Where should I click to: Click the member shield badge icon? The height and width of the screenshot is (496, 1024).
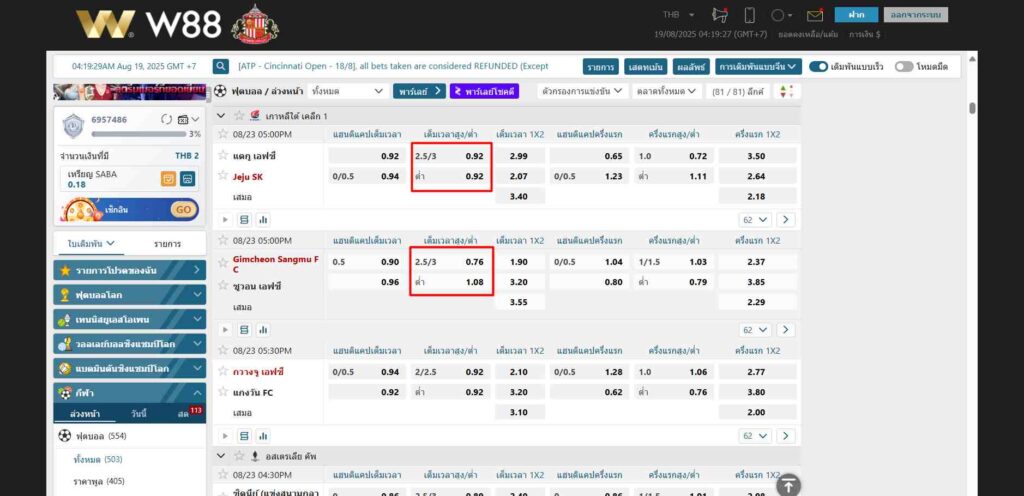click(x=73, y=126)
